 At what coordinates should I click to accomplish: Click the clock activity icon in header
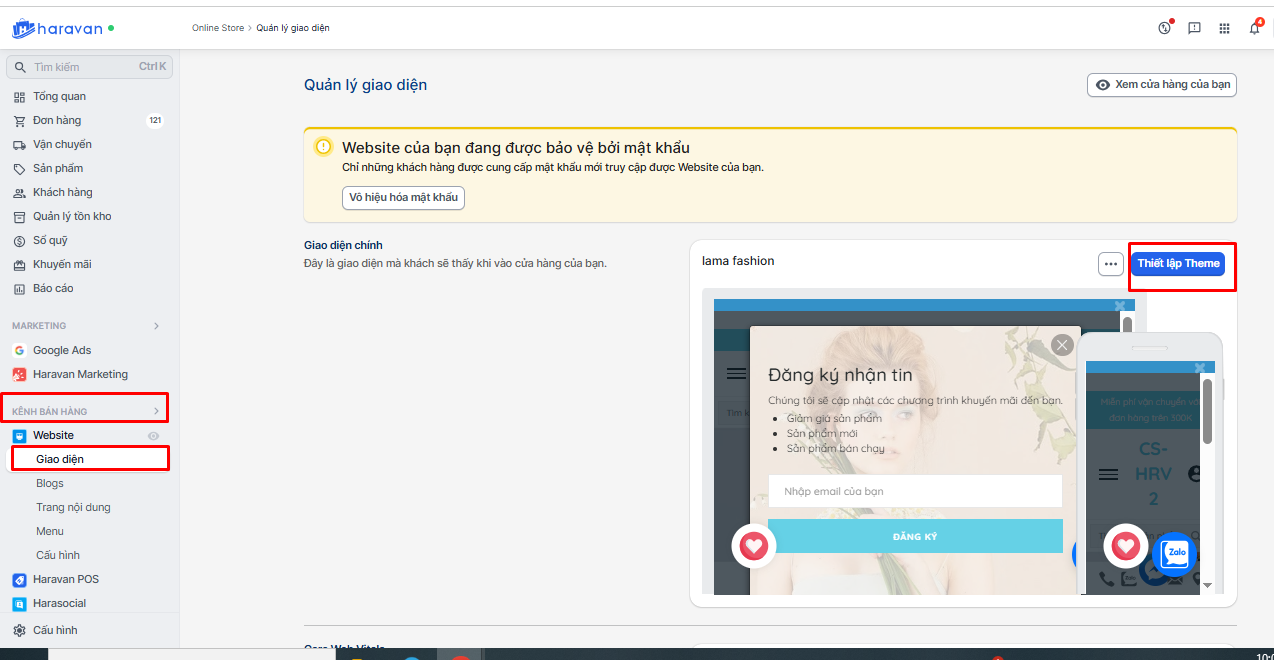click(x=1164, y=28)
